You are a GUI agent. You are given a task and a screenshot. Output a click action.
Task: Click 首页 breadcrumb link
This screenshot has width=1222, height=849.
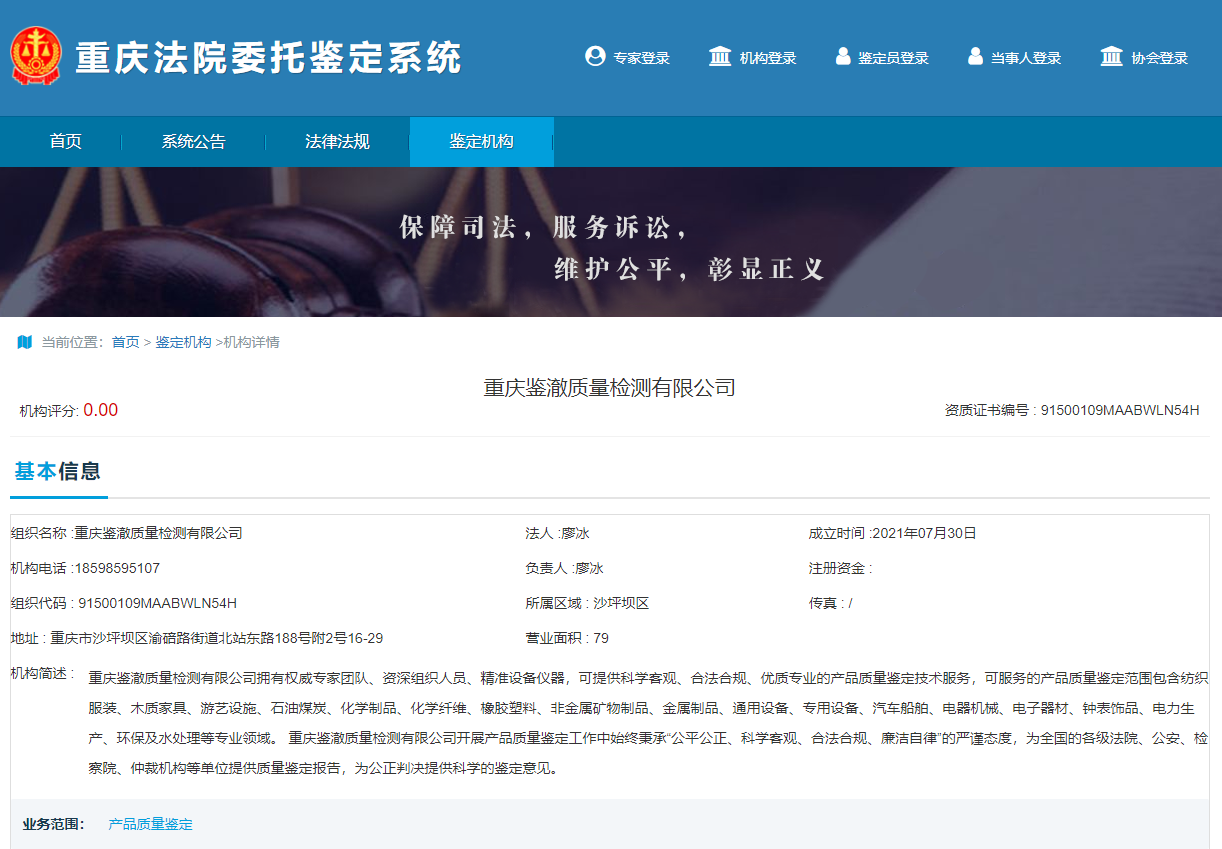[x=126, y=342]
